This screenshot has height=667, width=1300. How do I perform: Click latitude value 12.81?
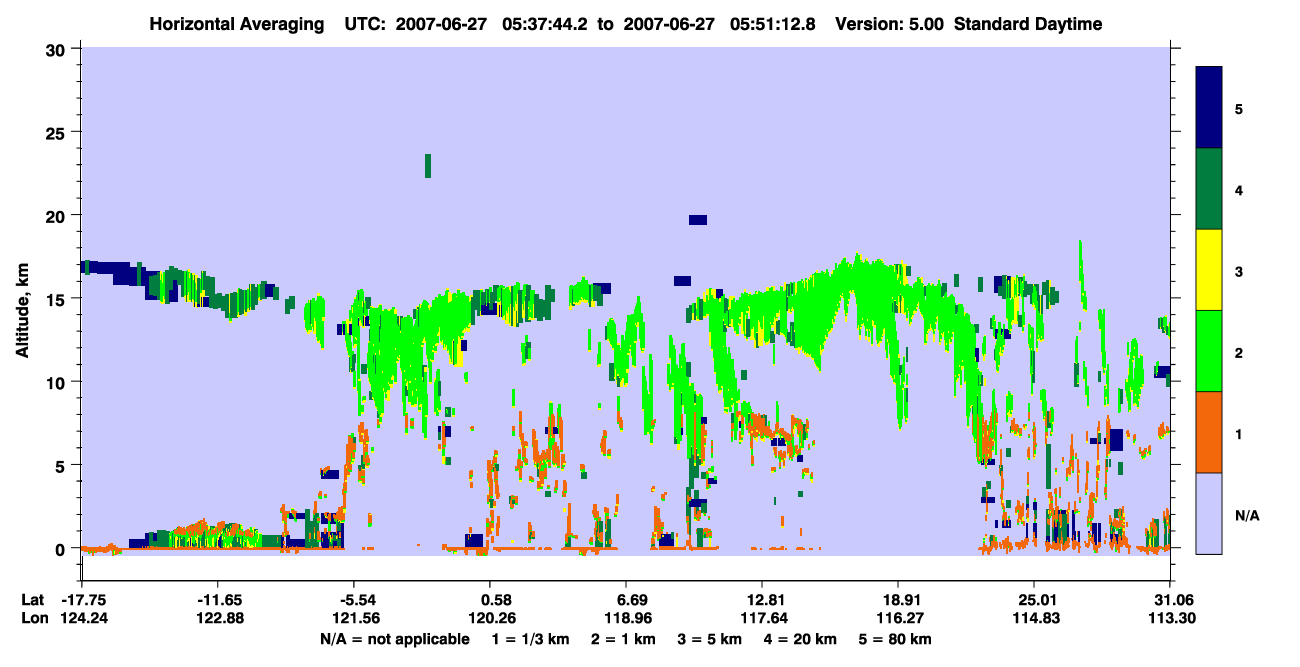tap(763, 600)
